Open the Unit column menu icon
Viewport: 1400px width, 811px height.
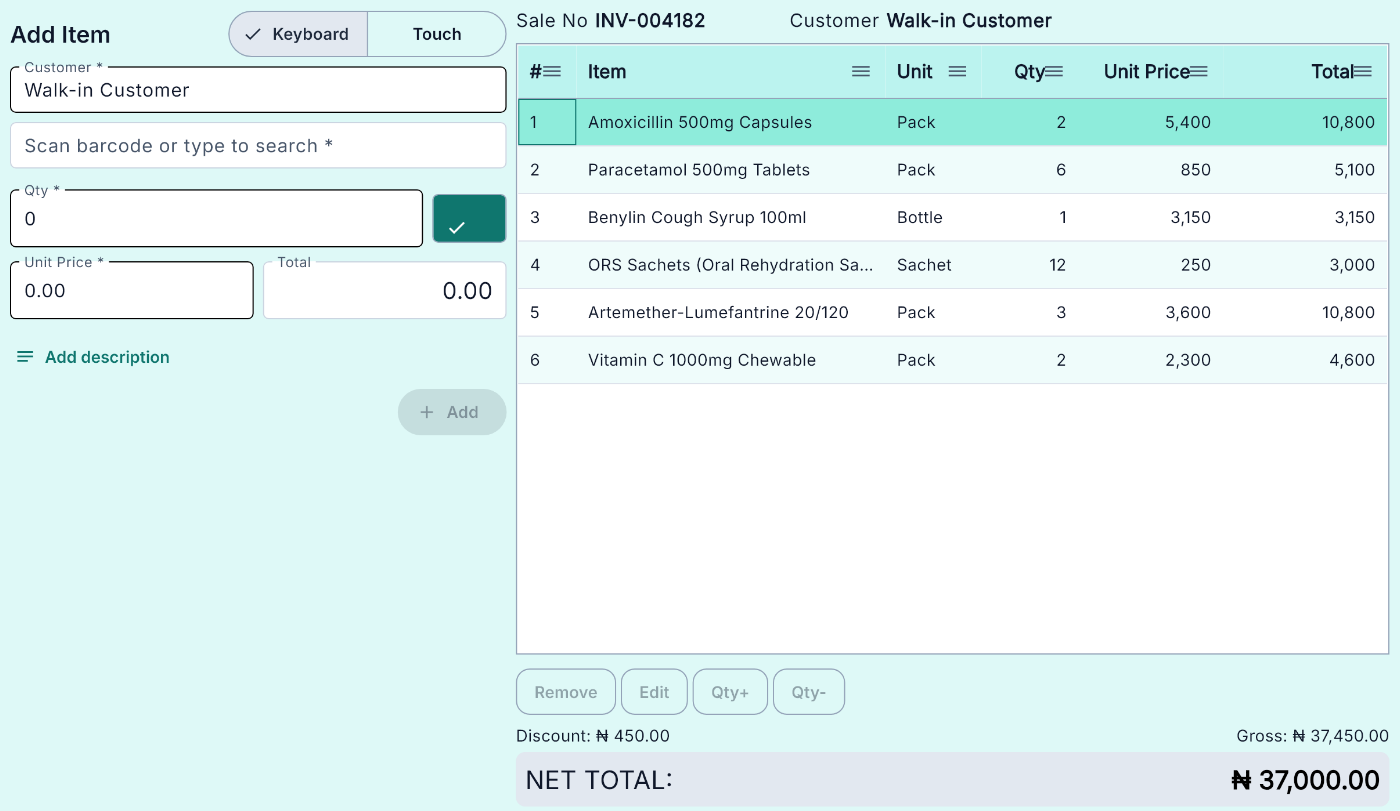pos(957,71)
